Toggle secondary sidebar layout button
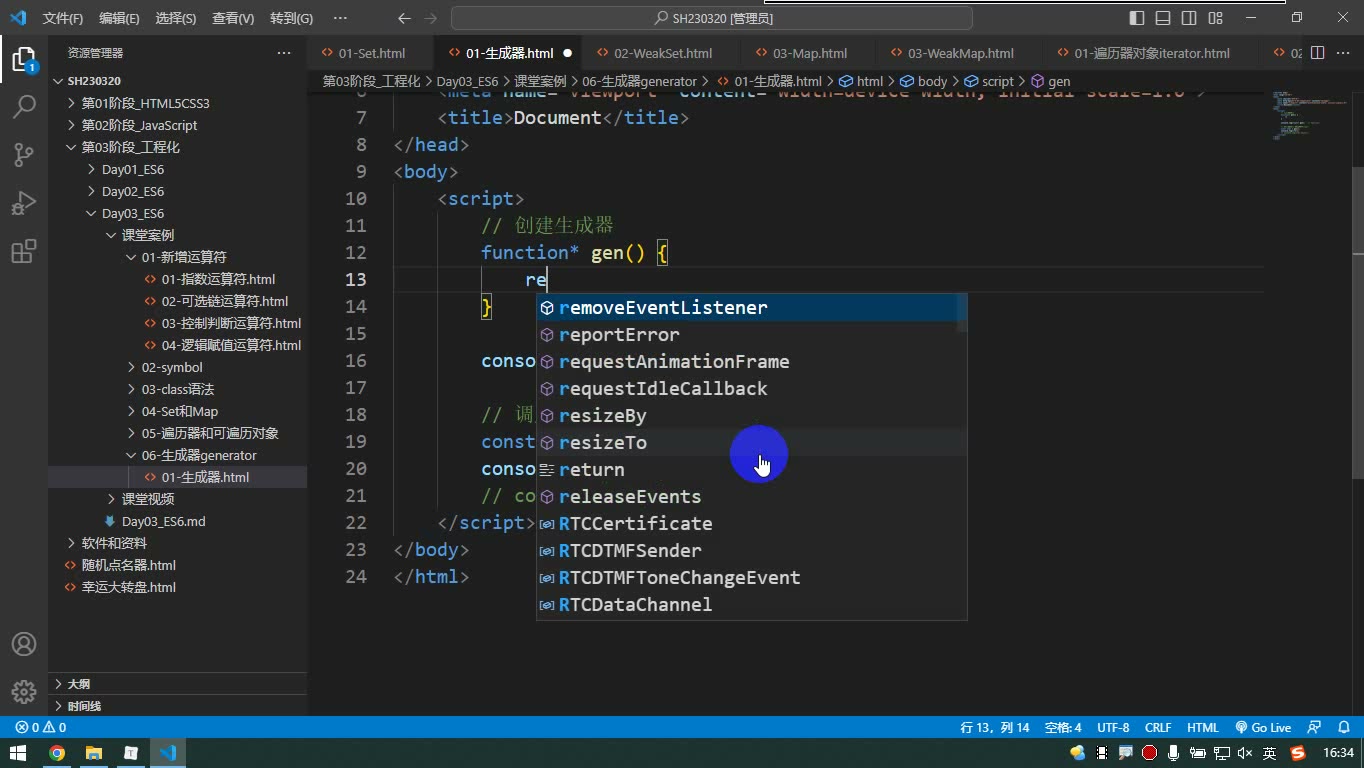 tap(1189, 18)
